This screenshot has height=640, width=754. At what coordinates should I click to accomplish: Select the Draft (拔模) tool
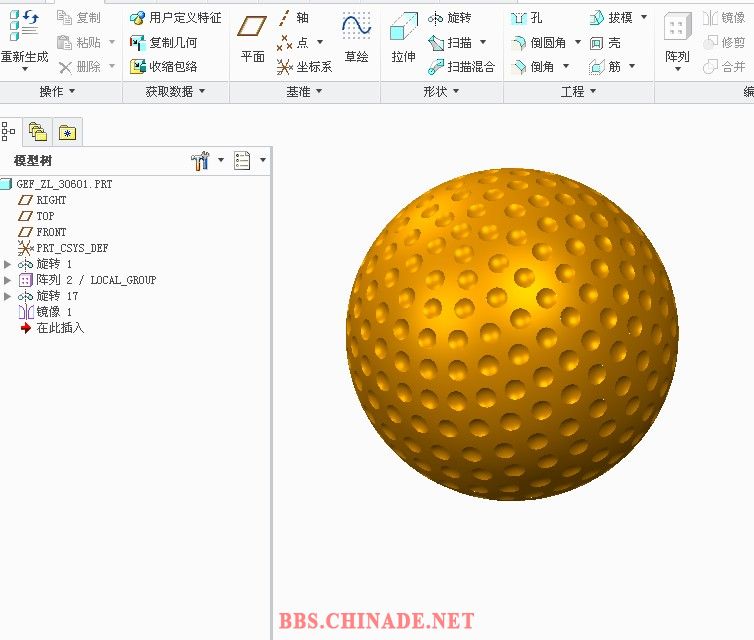click(611, 18)
